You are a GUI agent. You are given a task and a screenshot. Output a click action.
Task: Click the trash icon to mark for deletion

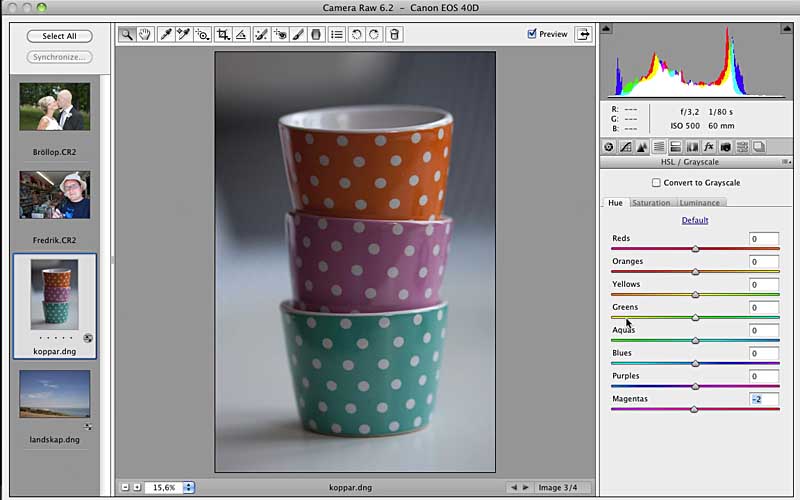coord(394,34)
